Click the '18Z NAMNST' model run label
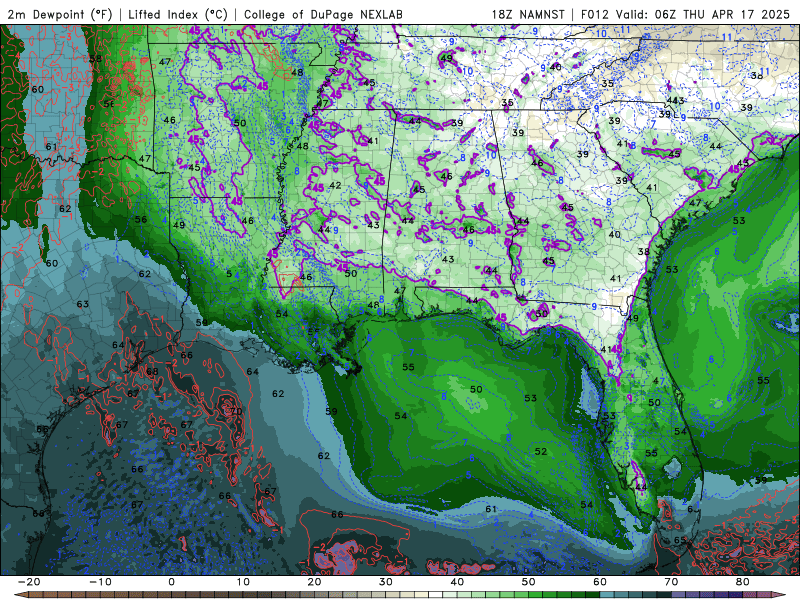Image resolution: width=800 pixels, height=600 pixels. pyautogui.click(x=528, y=14)
